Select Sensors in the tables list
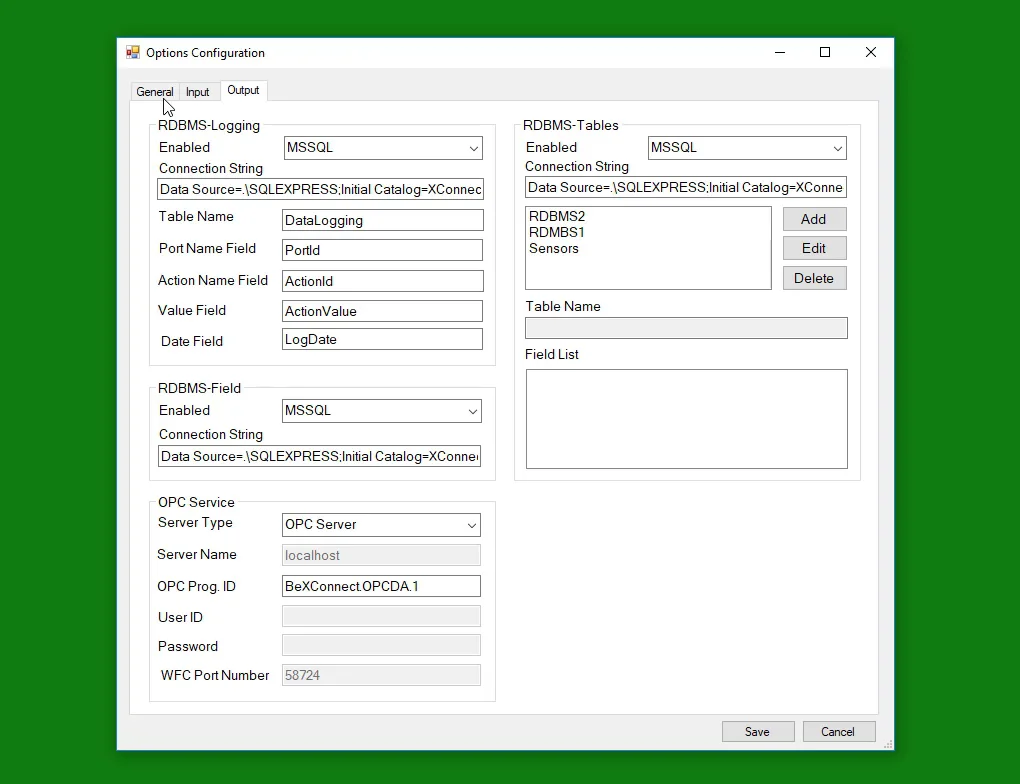1020x784 pixels. pos(554,249)
